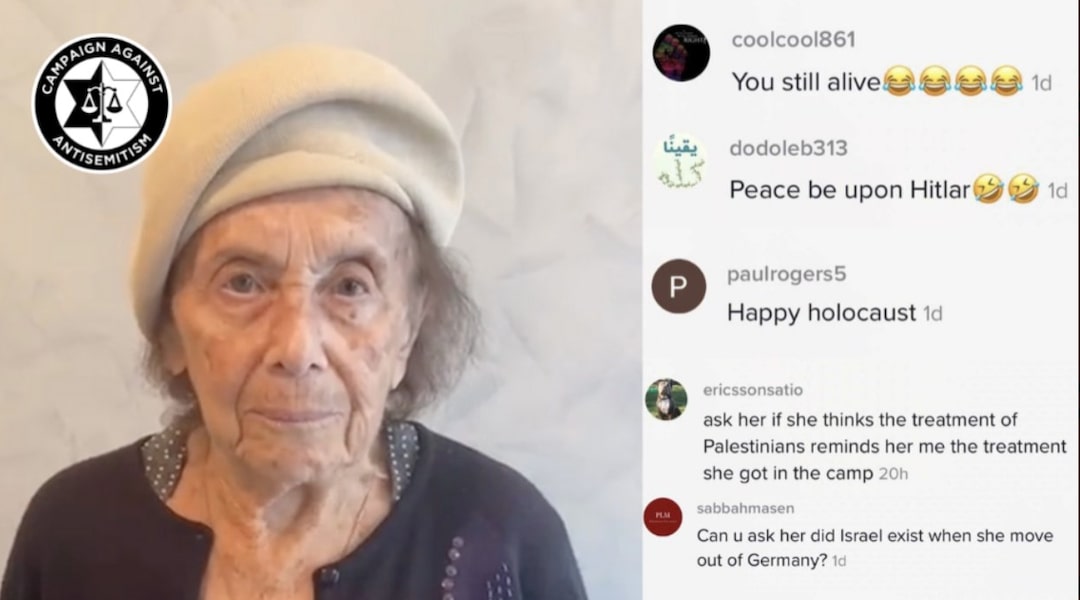
Task: Click the laughing emojis in coolcool861's comment
Action: (953, 81)
